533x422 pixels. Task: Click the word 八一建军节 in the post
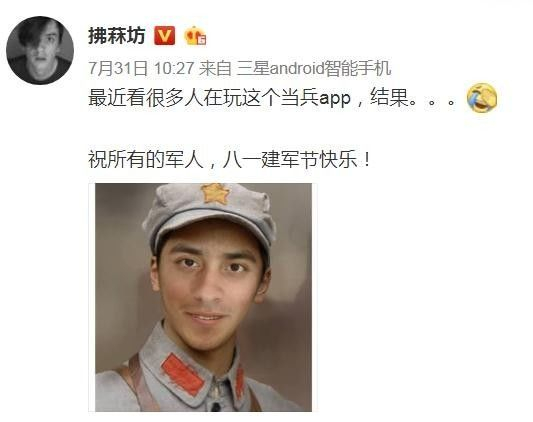pos(270,159)
